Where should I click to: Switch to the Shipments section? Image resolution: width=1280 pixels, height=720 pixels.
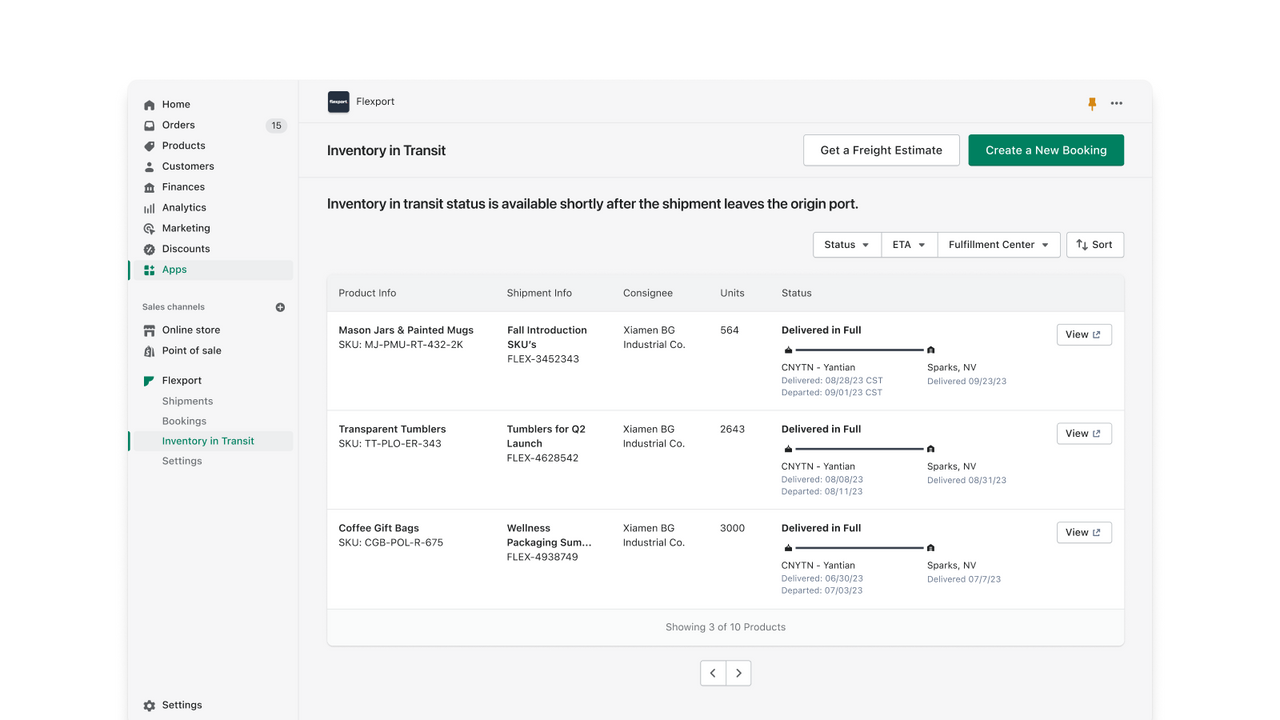pos(187,400)
